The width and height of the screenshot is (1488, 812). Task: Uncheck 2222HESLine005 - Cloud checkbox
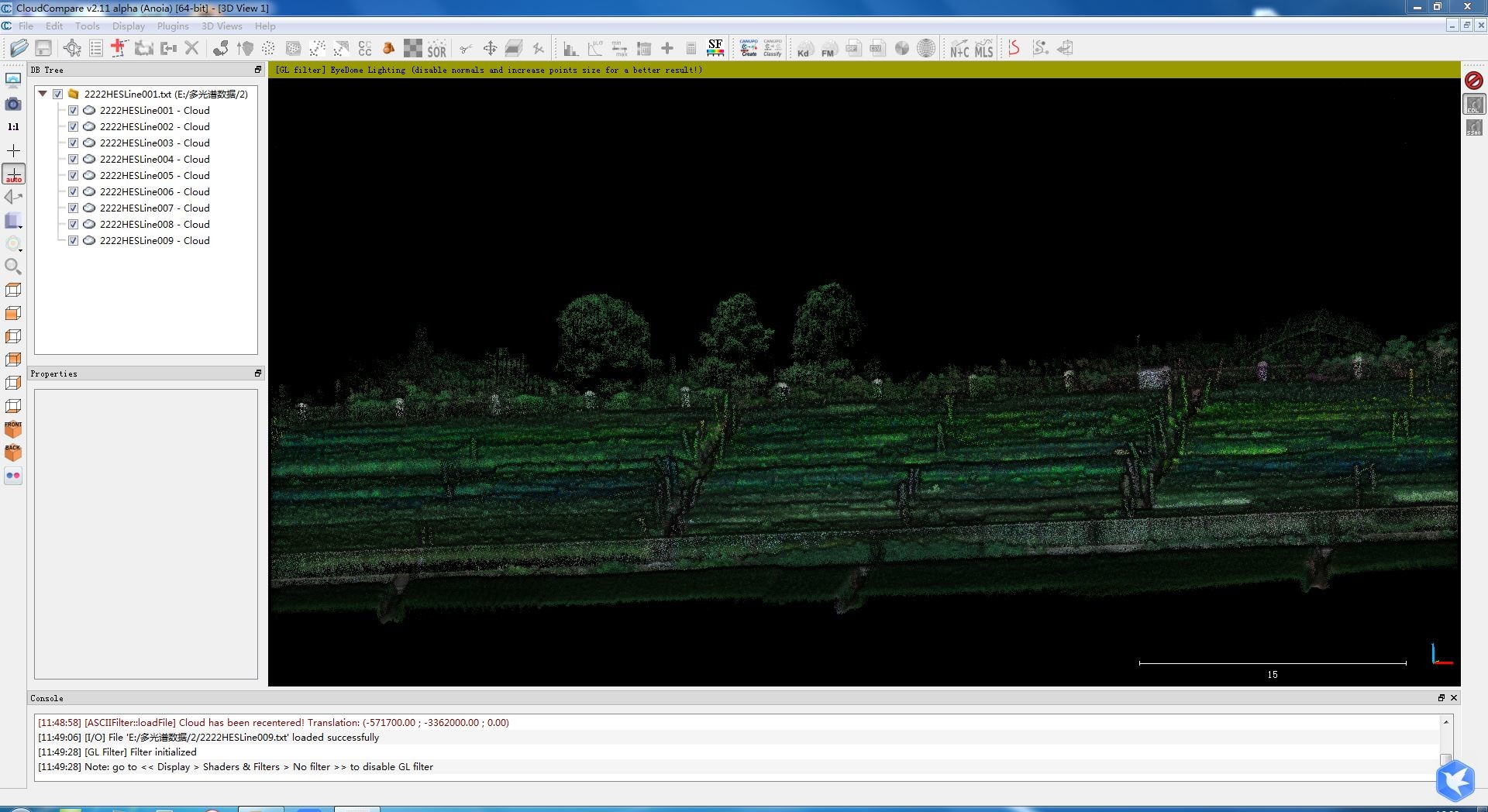(x=73, y=175)
